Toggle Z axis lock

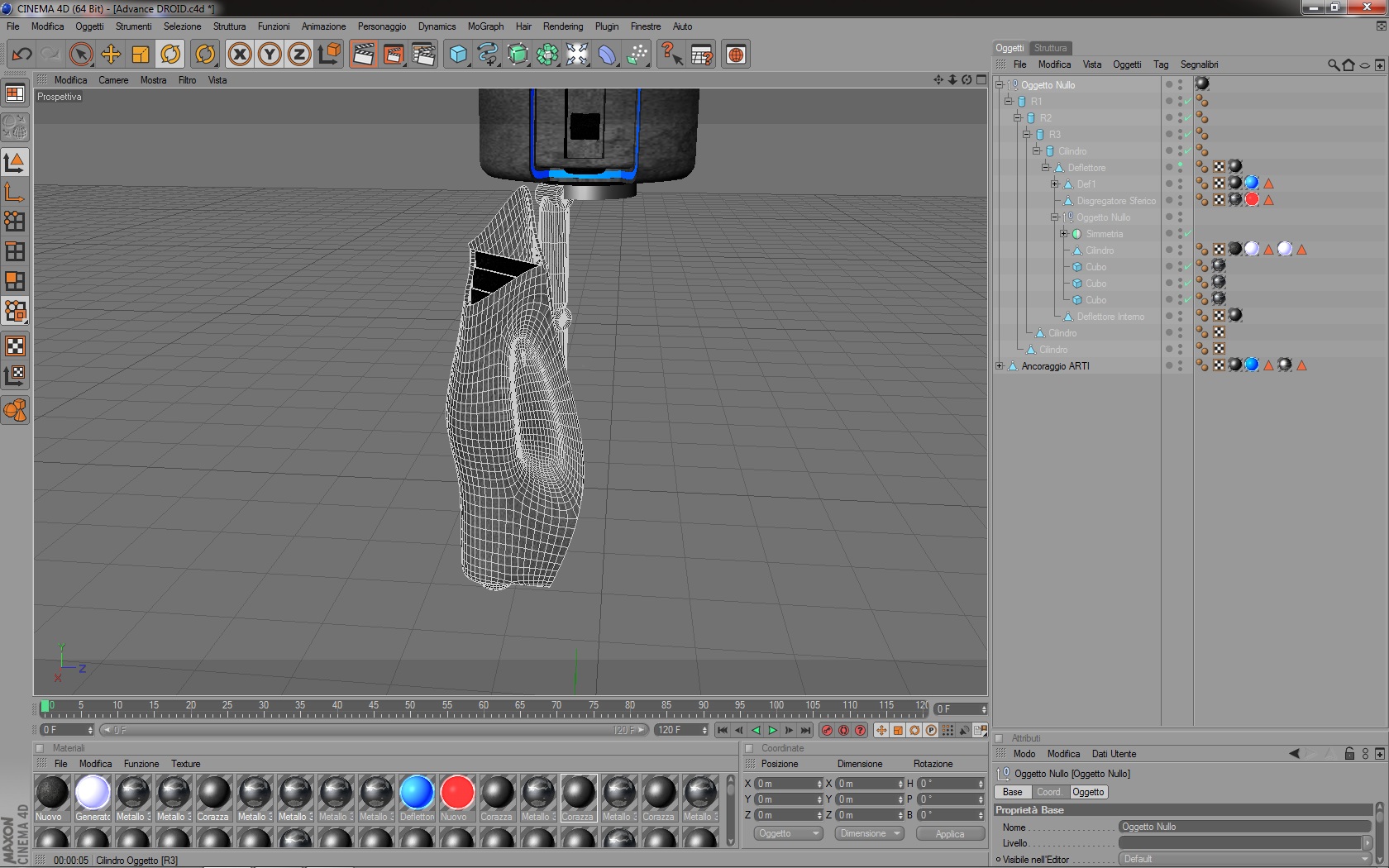[299, 55]
